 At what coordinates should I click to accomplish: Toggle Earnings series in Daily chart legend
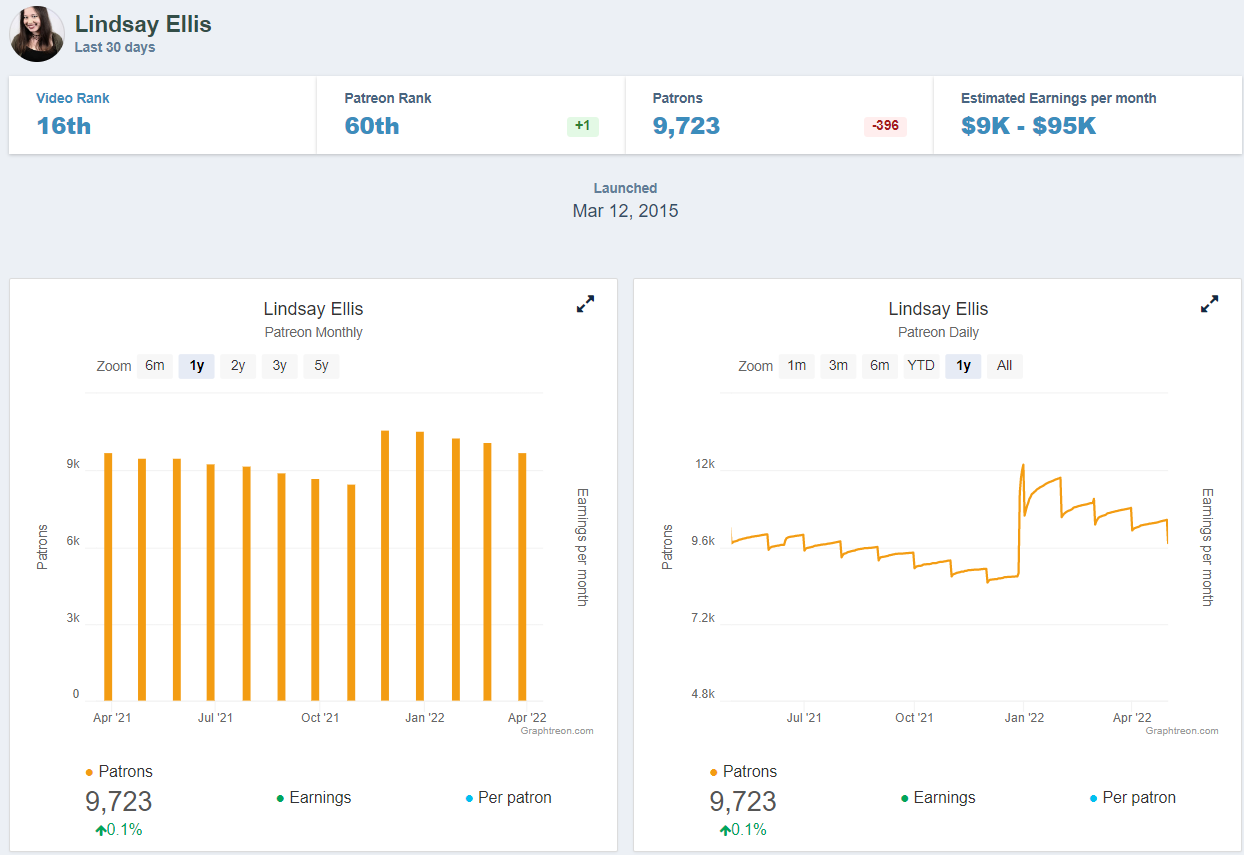(x=937, y=798)
